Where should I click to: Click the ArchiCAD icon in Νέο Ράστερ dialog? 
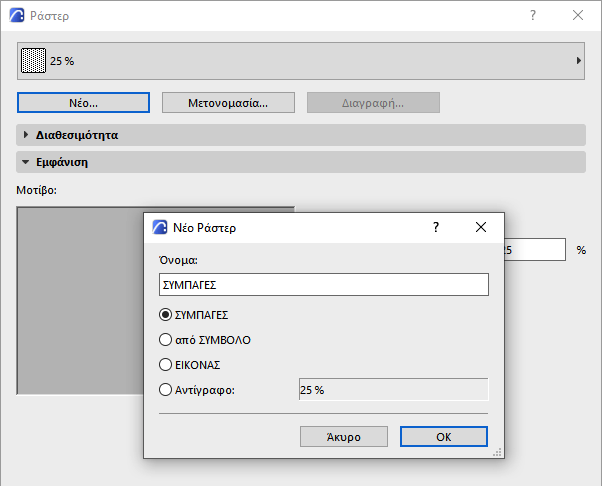coord(159,228)
